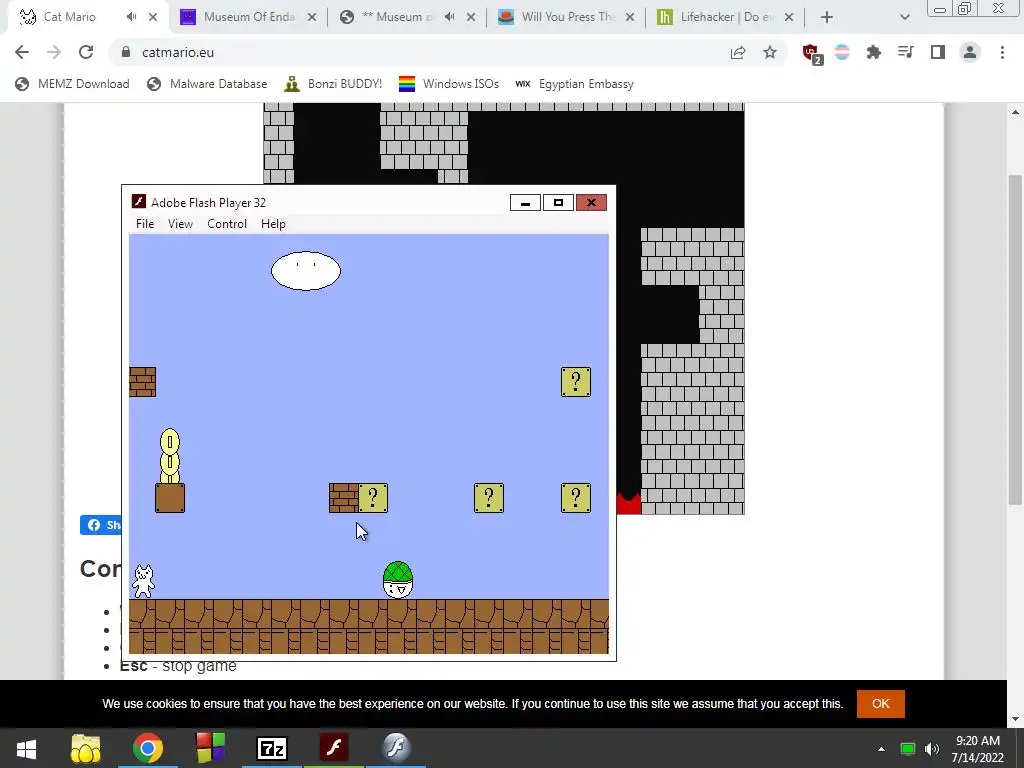Click the Adobe Flash Player title icon
Screen dimensions: 1024x768
tap(138, 202)
